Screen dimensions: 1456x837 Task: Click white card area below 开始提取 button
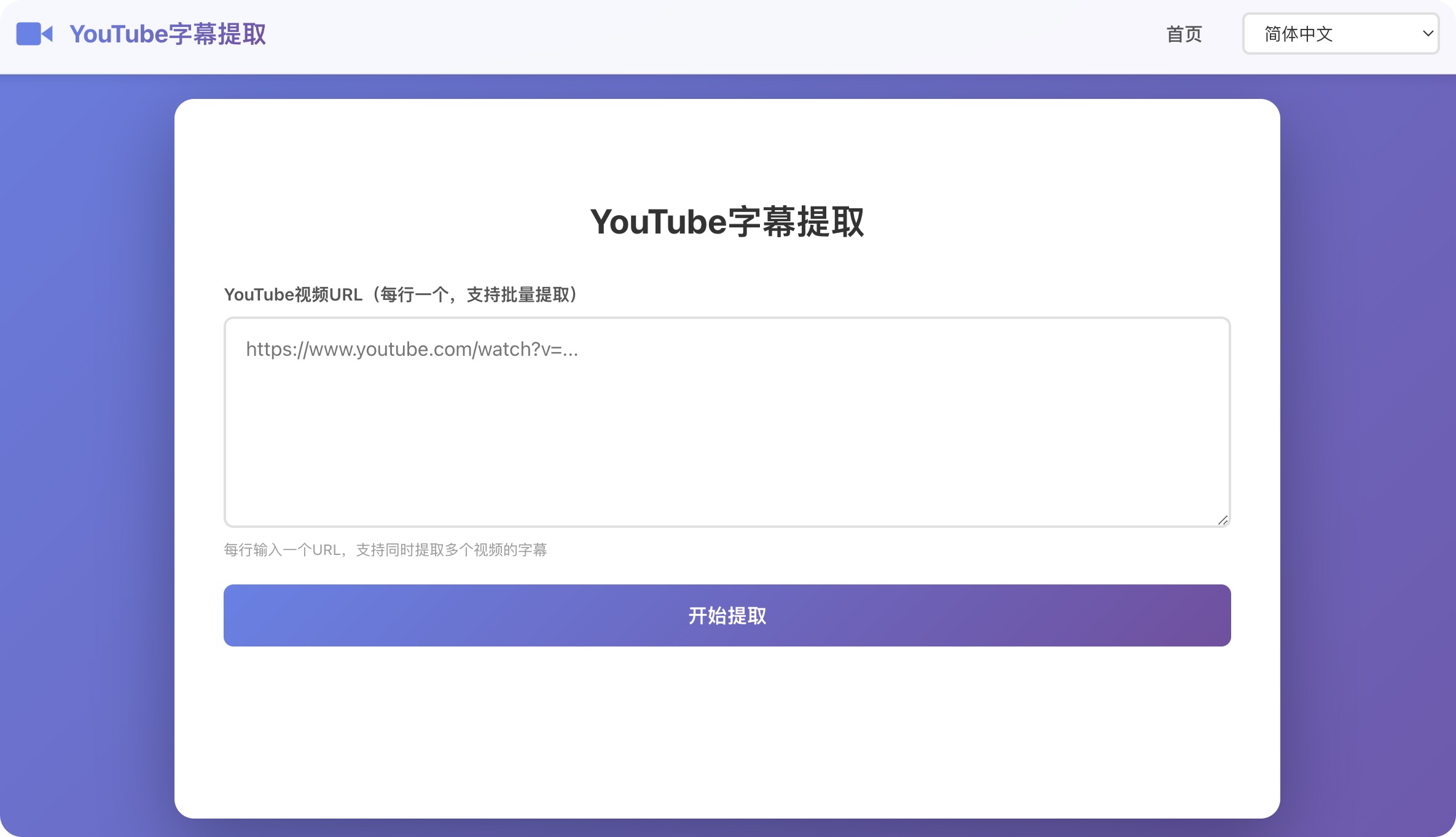(x=727, y=731)
